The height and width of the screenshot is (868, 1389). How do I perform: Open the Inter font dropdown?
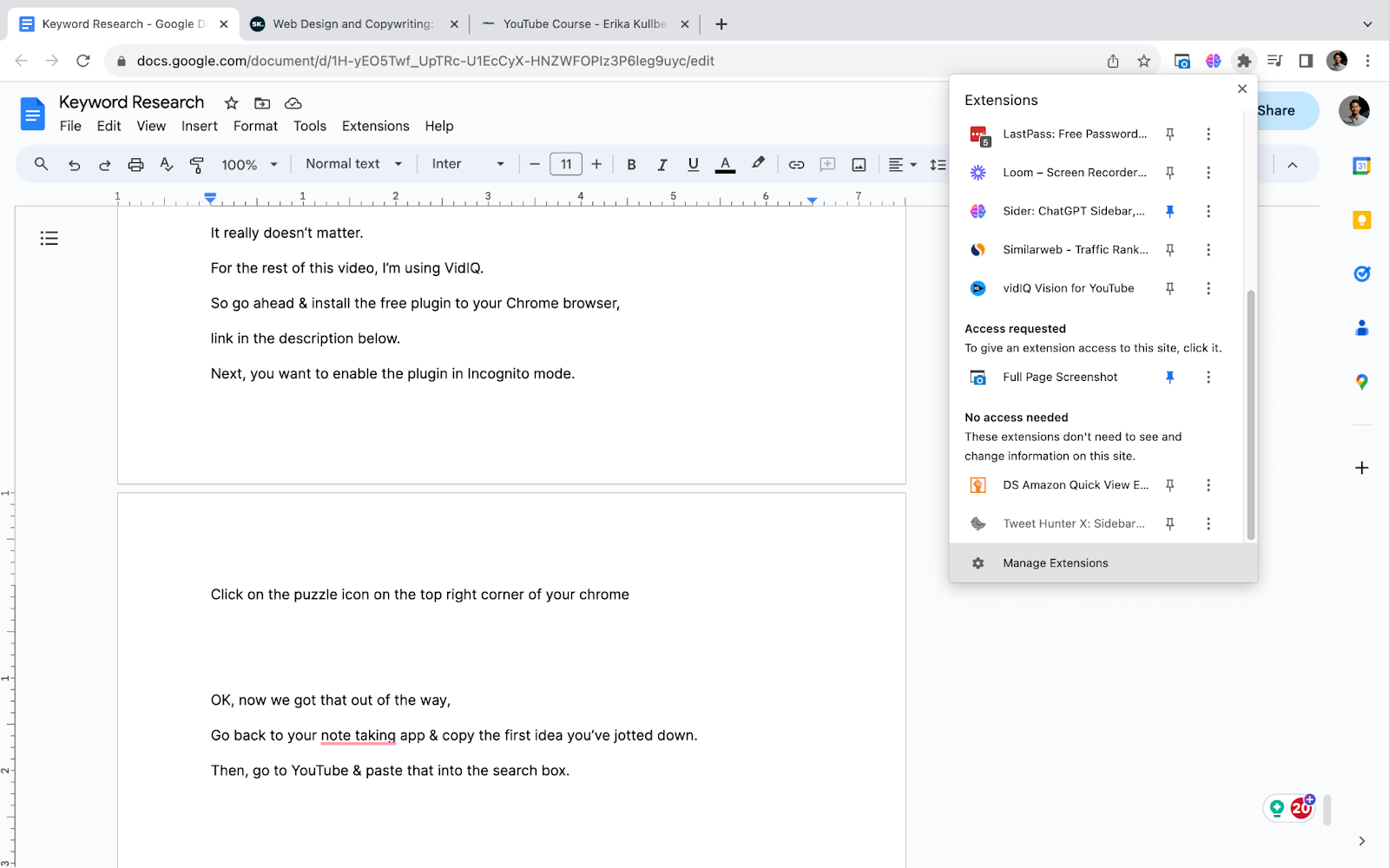pyautogui.click(x=468, y=164)
